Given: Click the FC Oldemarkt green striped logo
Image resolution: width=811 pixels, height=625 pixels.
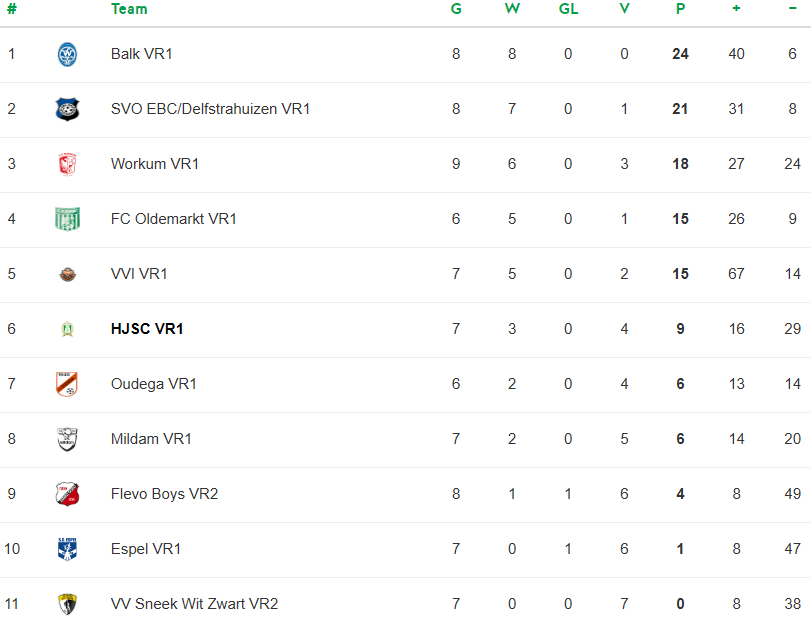Looking at the screenshot, I should 67,219.
